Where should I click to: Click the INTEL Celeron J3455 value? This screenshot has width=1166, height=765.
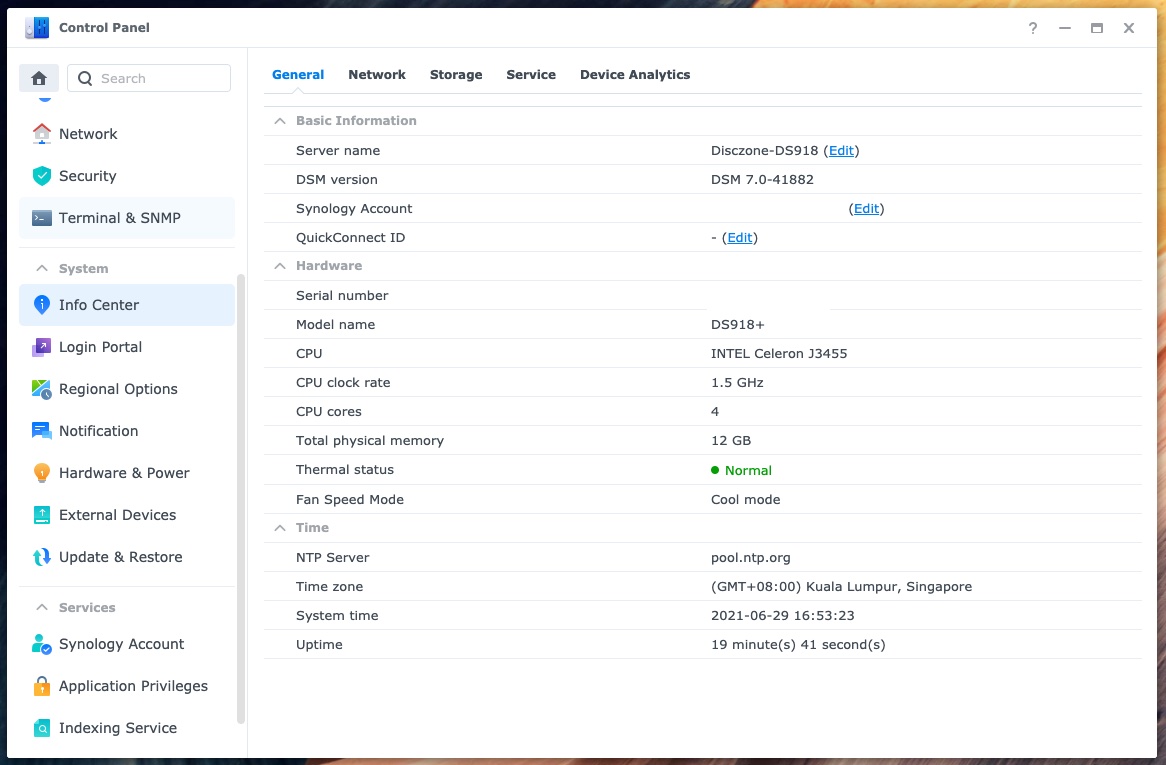[x=779, y=354]
